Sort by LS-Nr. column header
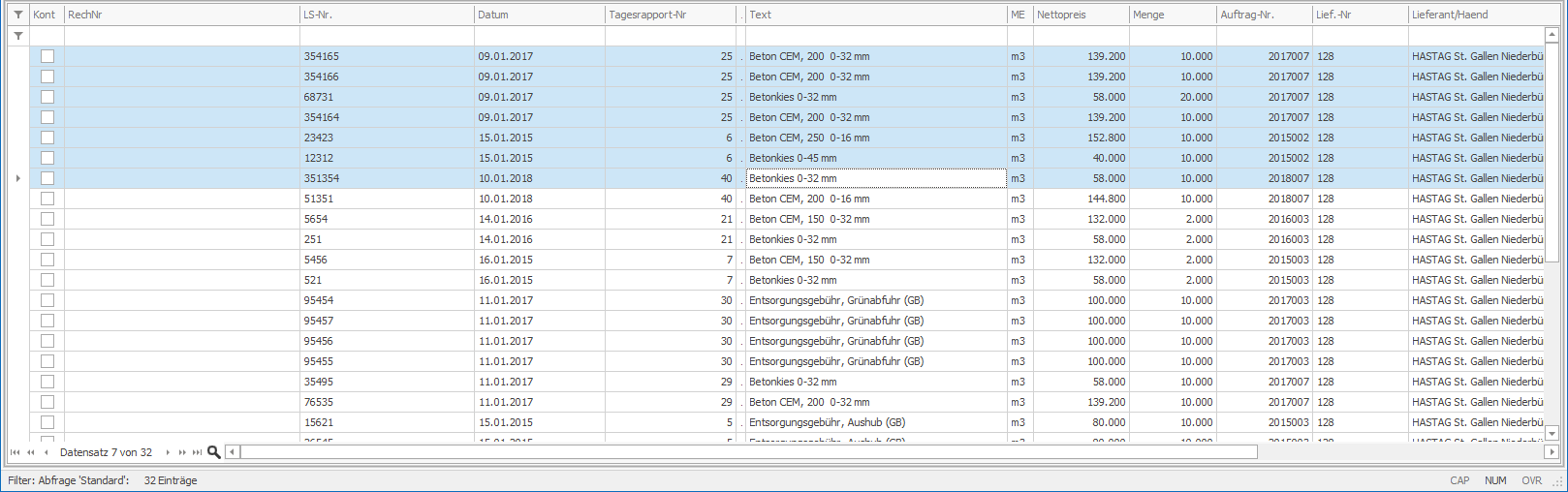 (x=387, y=15)
